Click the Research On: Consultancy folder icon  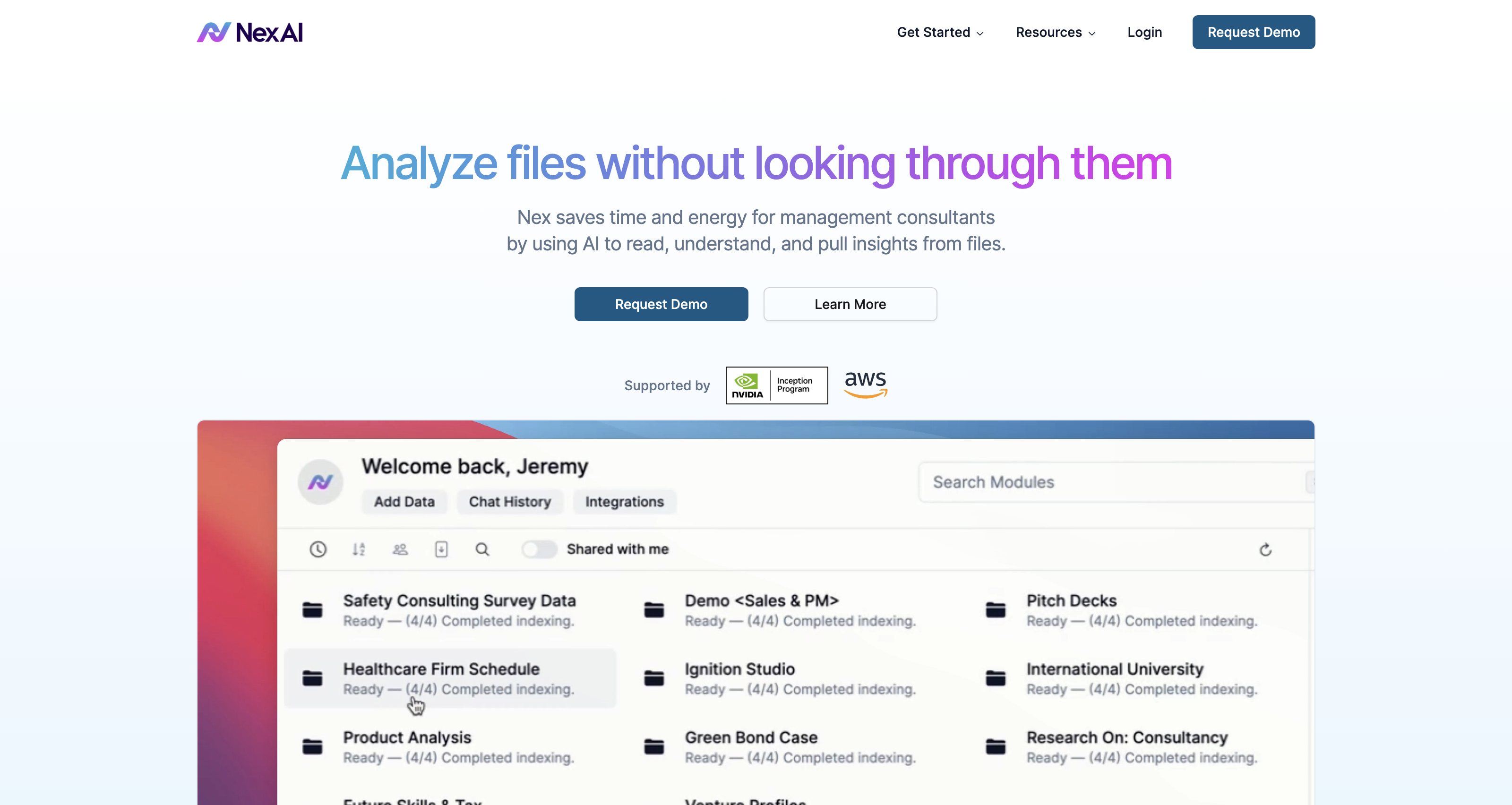995,747
